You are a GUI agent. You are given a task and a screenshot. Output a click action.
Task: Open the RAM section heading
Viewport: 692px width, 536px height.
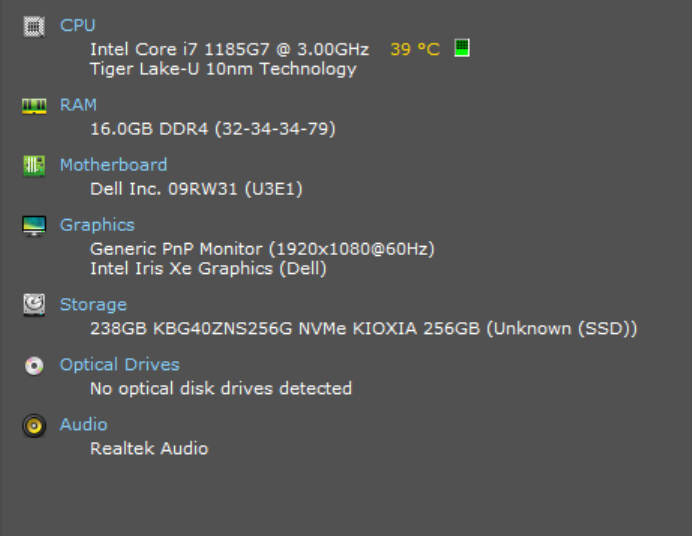[78, 105]
